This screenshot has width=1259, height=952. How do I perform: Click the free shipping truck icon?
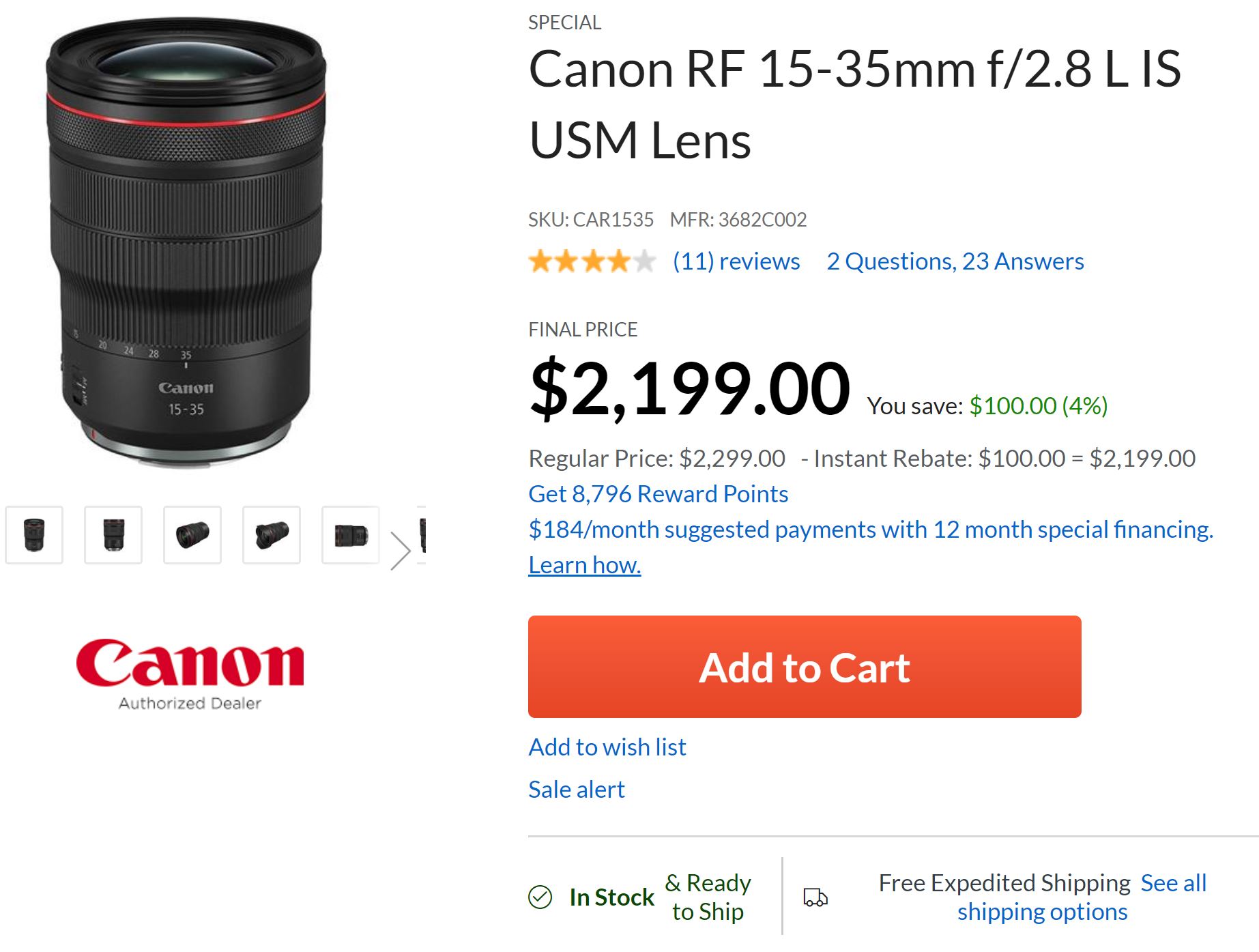tap(815, 897)
